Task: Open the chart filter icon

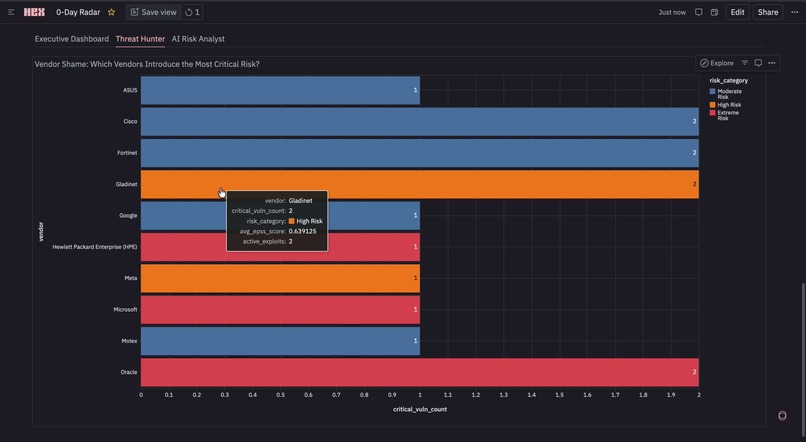Action: pos(744,63)
